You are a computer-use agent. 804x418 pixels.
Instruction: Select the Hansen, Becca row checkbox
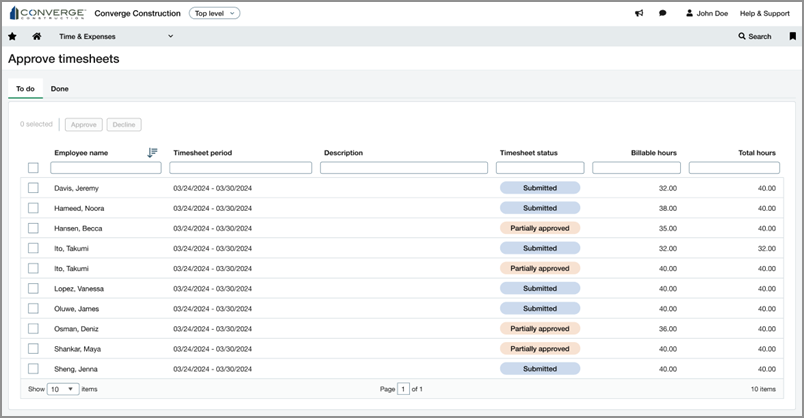coord(33,228)
